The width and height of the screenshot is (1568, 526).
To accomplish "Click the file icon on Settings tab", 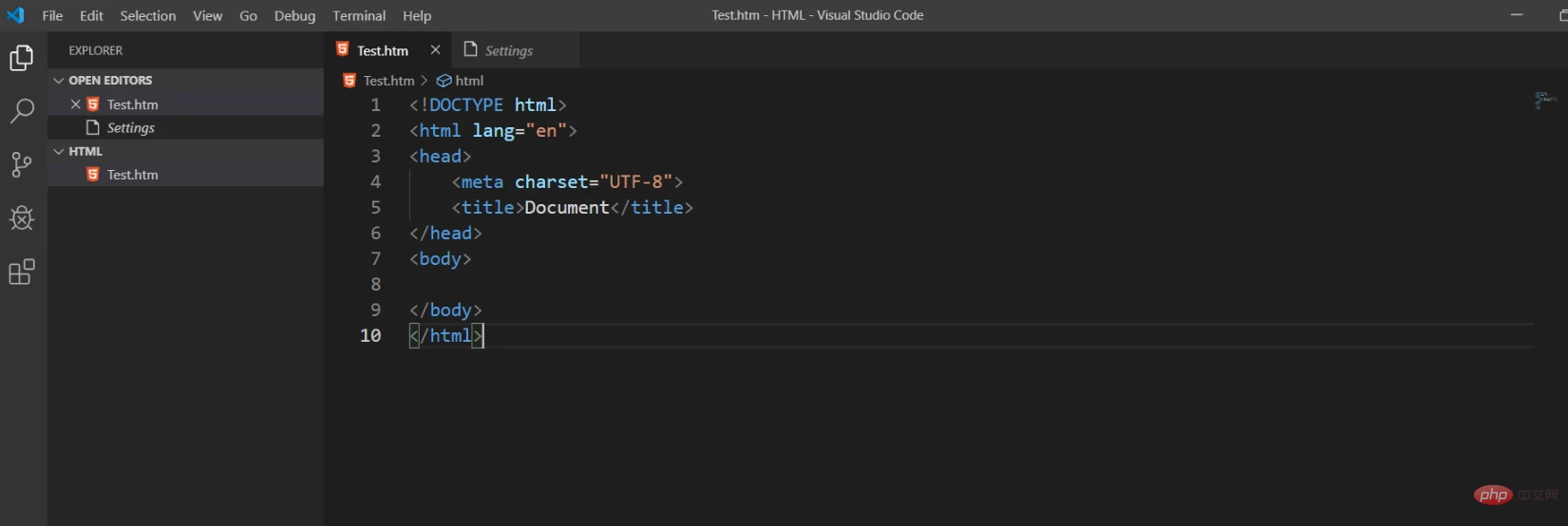I will click(x=470, y=49).
